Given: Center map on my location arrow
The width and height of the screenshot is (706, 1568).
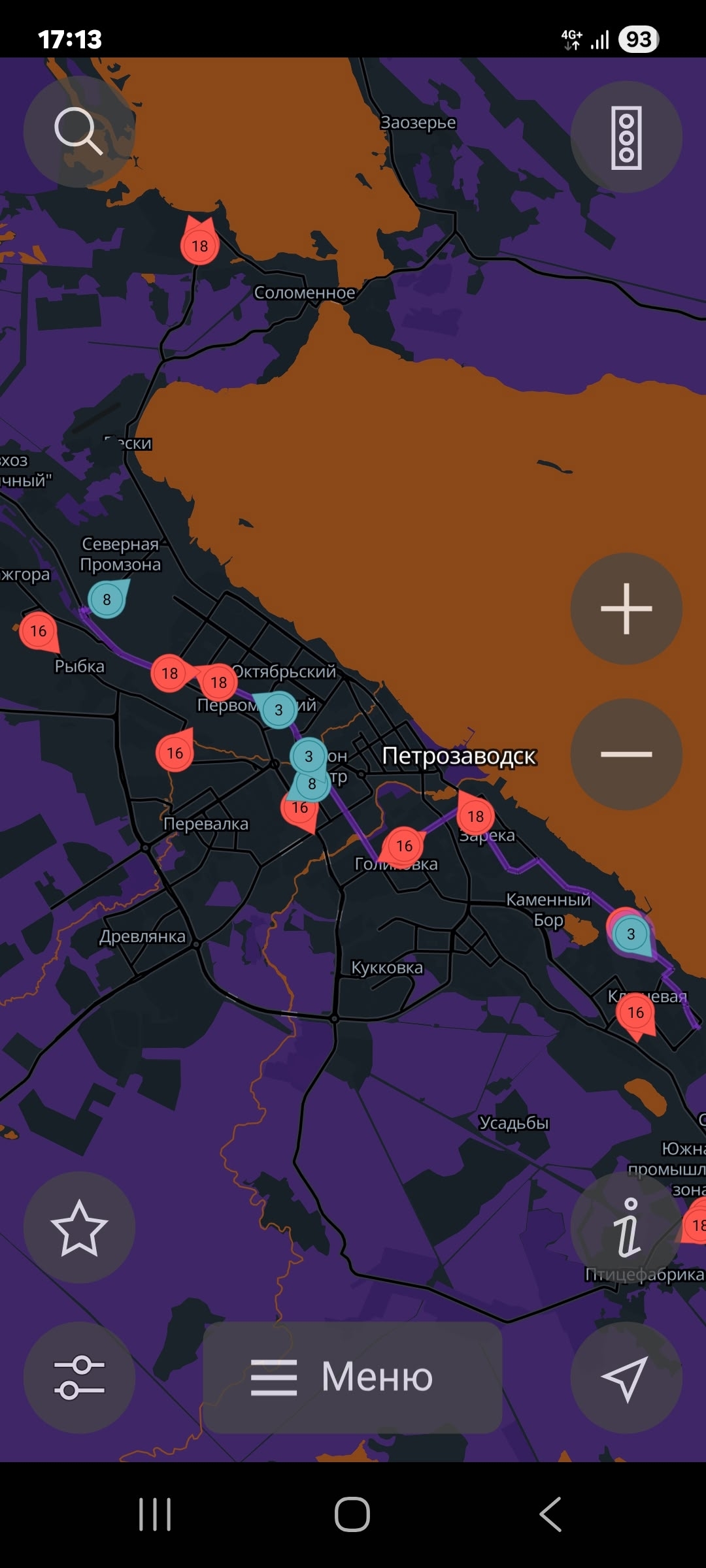Looking at the screenshot, I should (x=626, y=1378).
